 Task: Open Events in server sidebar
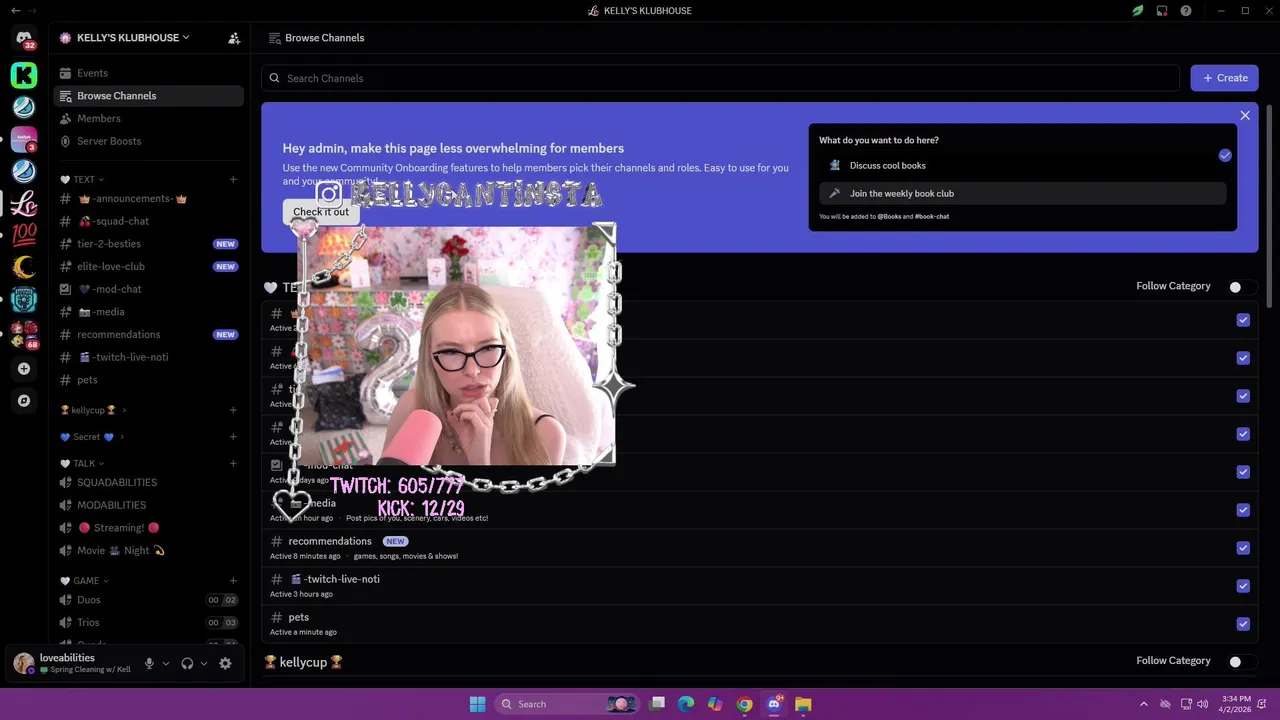pos(148,73)
